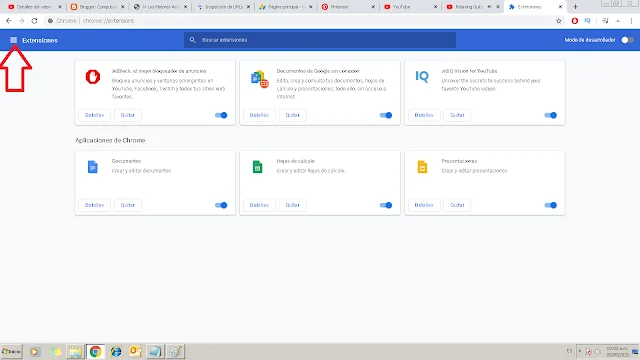Switch to the Blogger tab
Viewport: 640px width, 360px height.
(97, 7)
